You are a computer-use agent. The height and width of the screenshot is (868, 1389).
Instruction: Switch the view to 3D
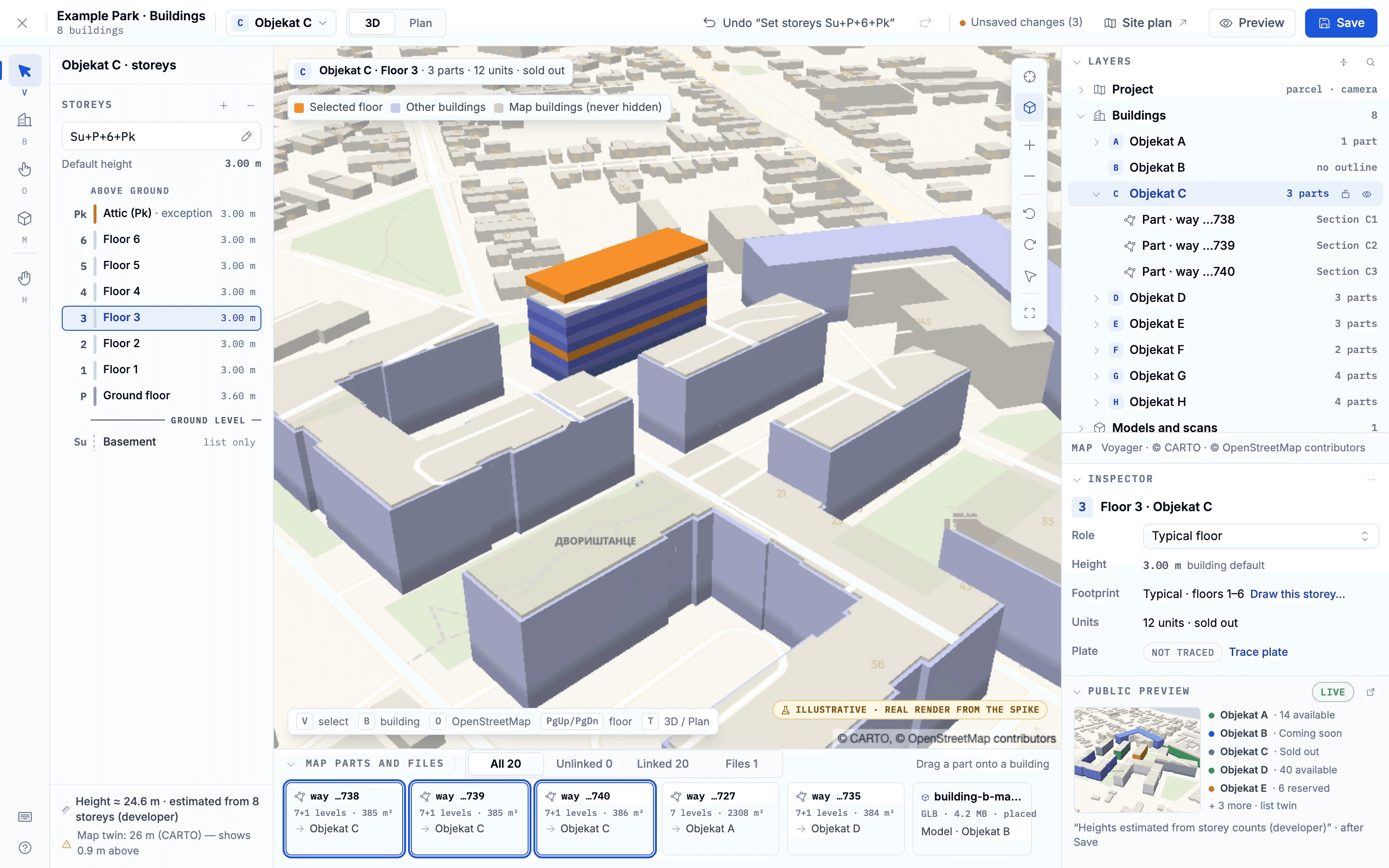372,23
